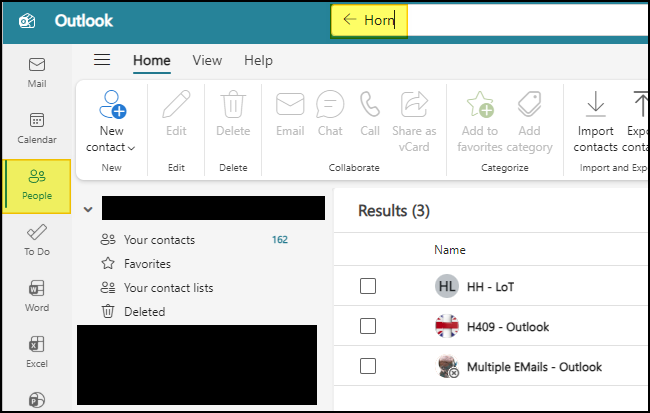
Task: Click Import contacts
Action: [596, 122]
